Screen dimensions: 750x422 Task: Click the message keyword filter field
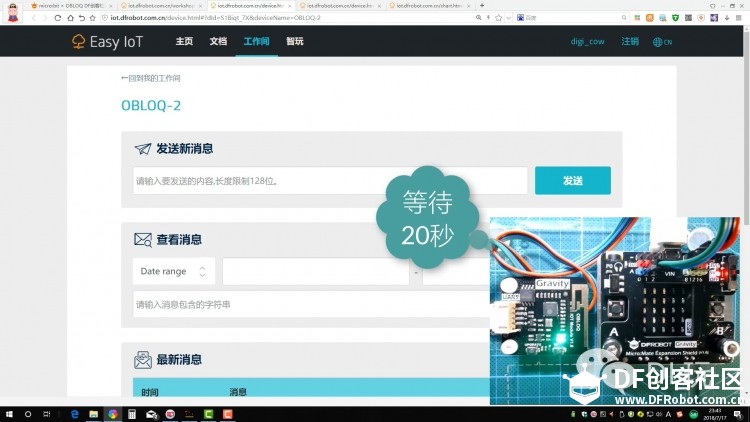(x=311, y=304)
